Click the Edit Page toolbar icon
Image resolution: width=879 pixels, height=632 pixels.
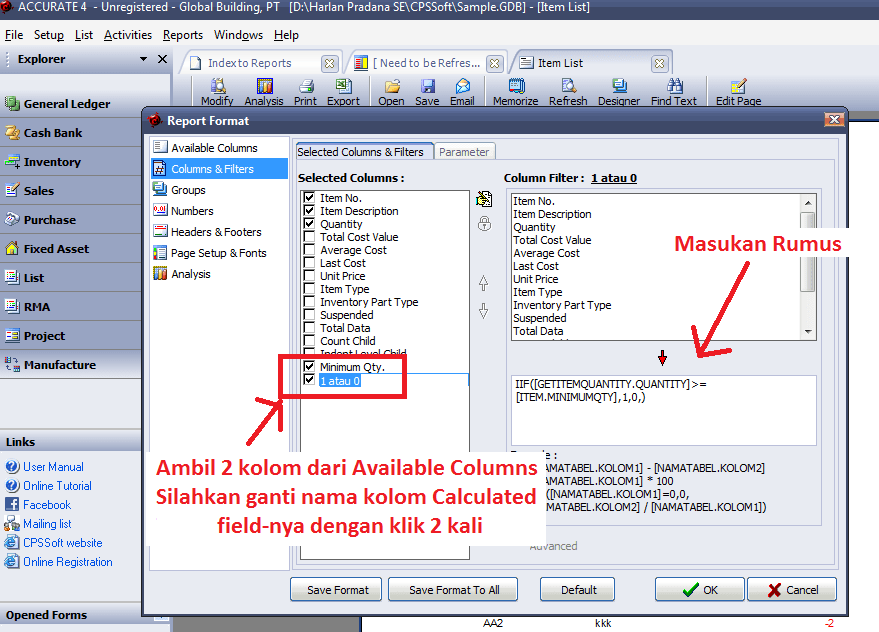click(x=738, y=86)
